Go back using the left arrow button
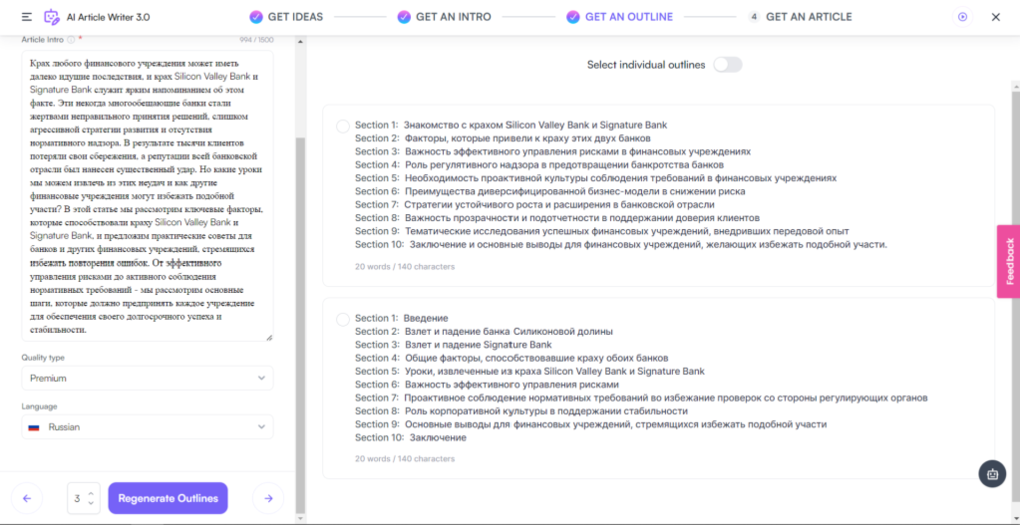The image size is (1020, 525). click(x=27, y=498)
